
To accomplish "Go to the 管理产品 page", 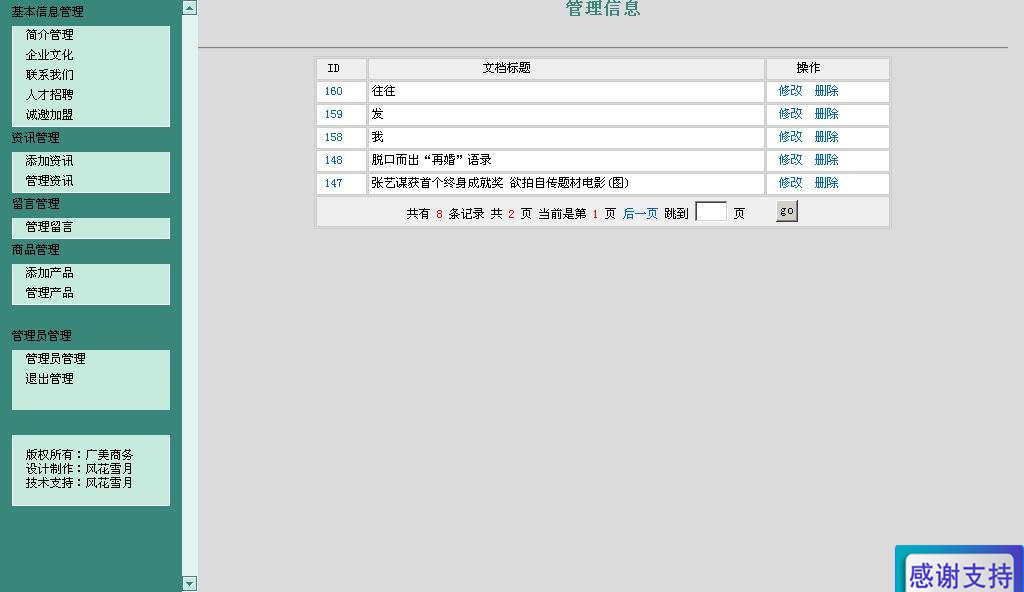I will click(x=50, y=293).
